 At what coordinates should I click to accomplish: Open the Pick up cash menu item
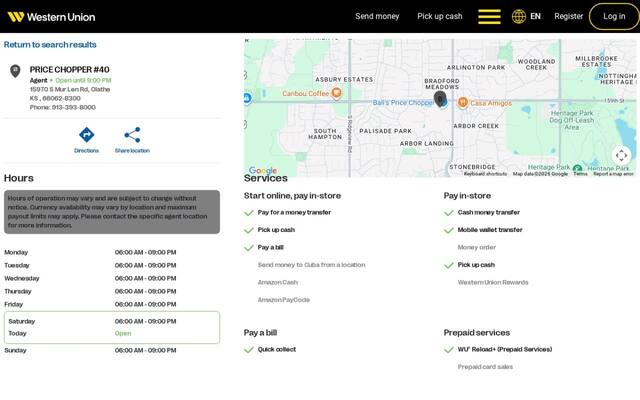pyautogui.click(x=440, y=16)
